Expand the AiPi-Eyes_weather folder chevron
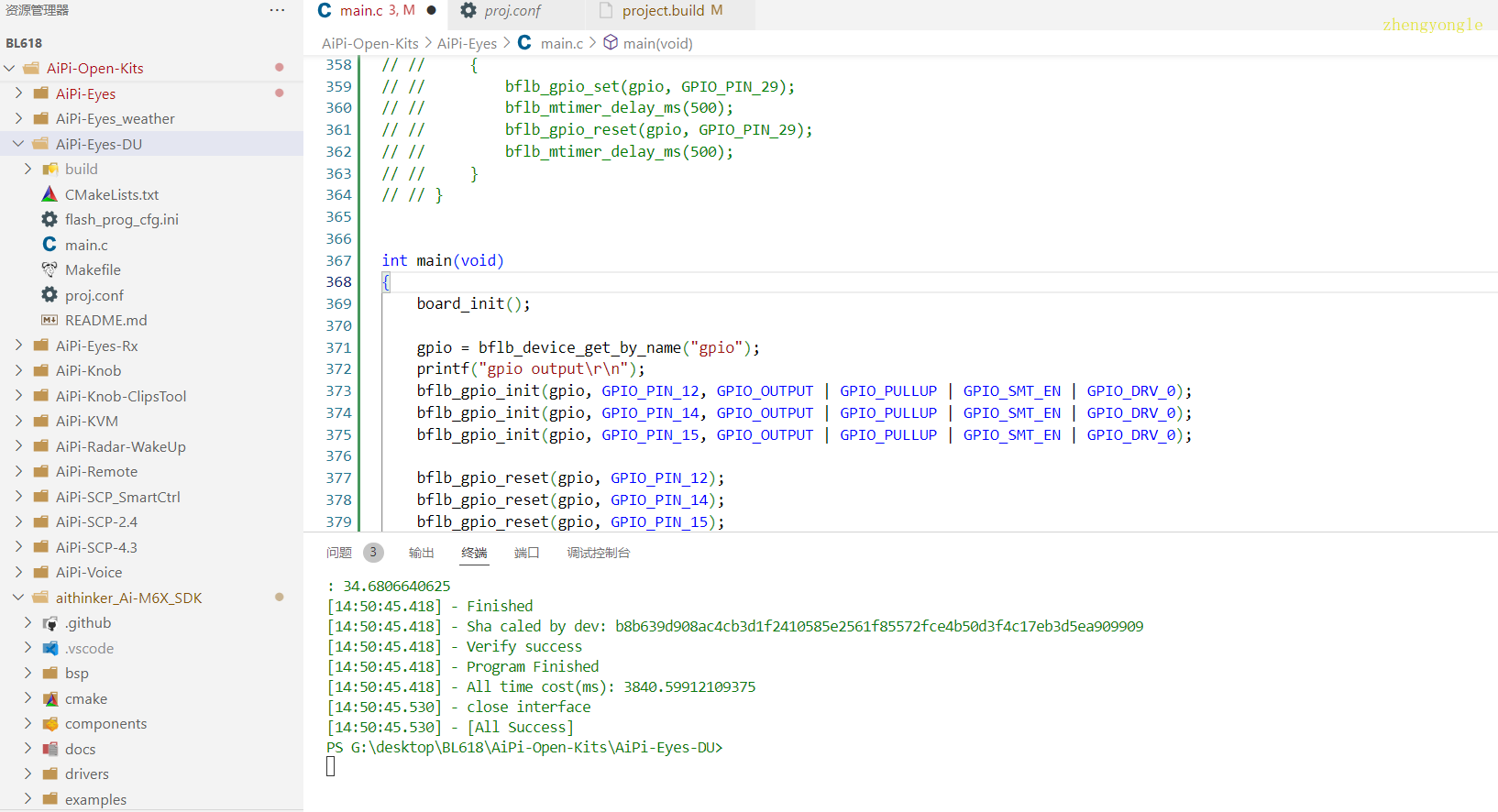The image size is (1498, 812). (18, 118)
